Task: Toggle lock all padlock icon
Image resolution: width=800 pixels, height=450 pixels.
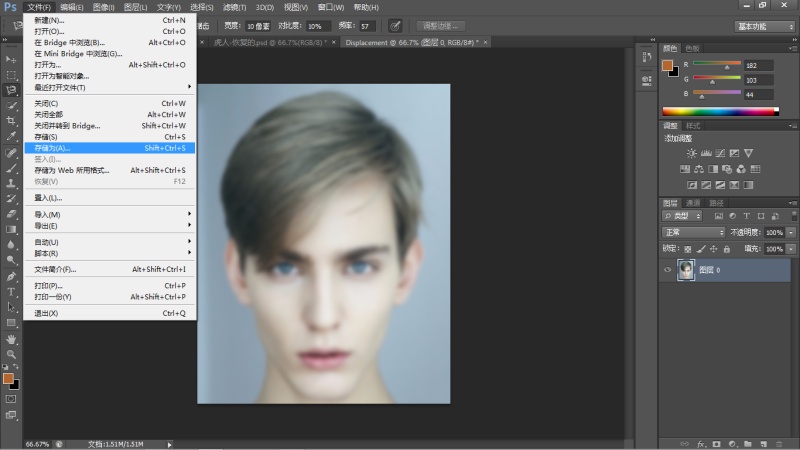Action: (x=727, y=249)
